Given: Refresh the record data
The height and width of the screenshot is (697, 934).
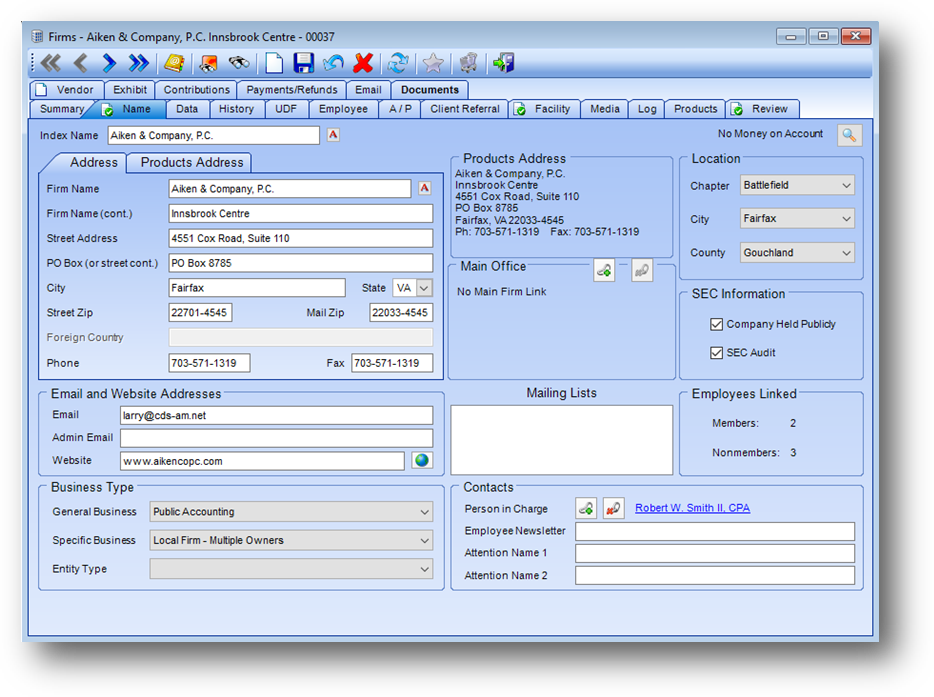Looking at the screenshot, I should tap(398, 63).
